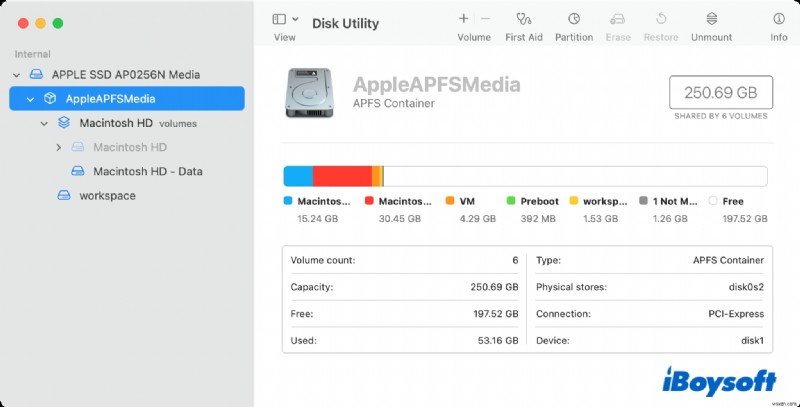The width and height of the screenshot is (800, 407).
Task: Click the First Aid toolbar label
Action: point(524,37)
